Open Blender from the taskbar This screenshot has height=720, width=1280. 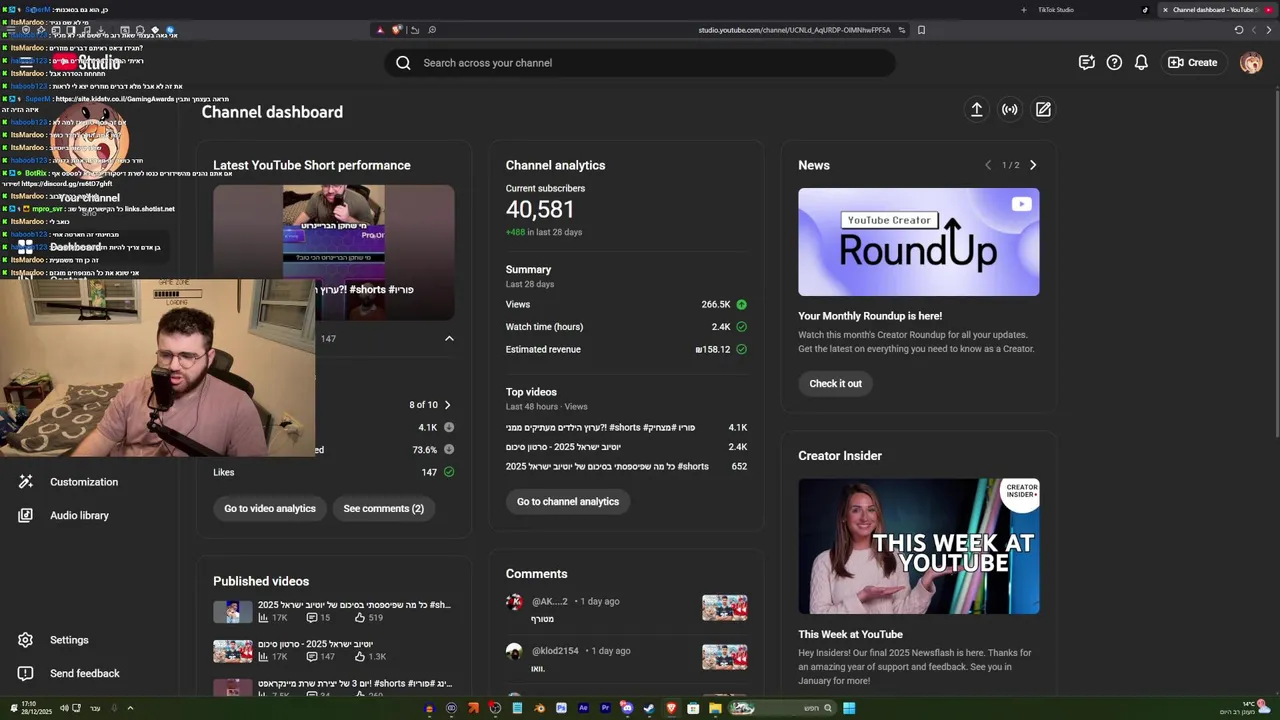[539, 708]
